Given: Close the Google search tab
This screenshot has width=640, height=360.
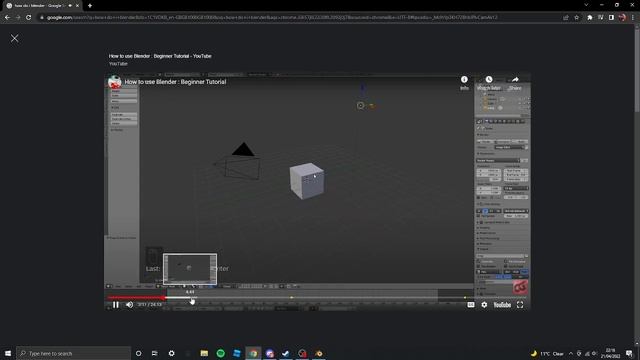Looking at the screenshot, I should tap(77, 6).
